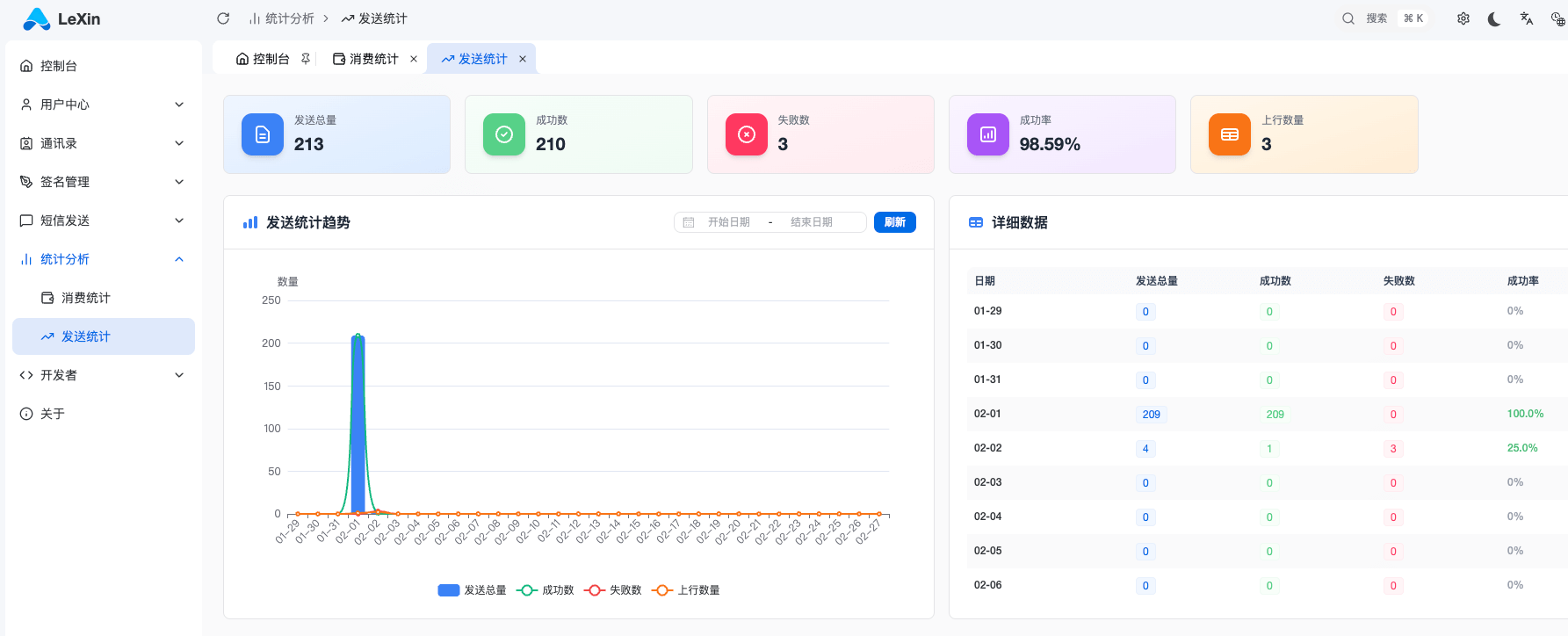Image resolution: width=1568 pixels, height=636 pixels.
Task: Click the bar chart icon beside 发送统计趋势
Action: pos(250,223)
